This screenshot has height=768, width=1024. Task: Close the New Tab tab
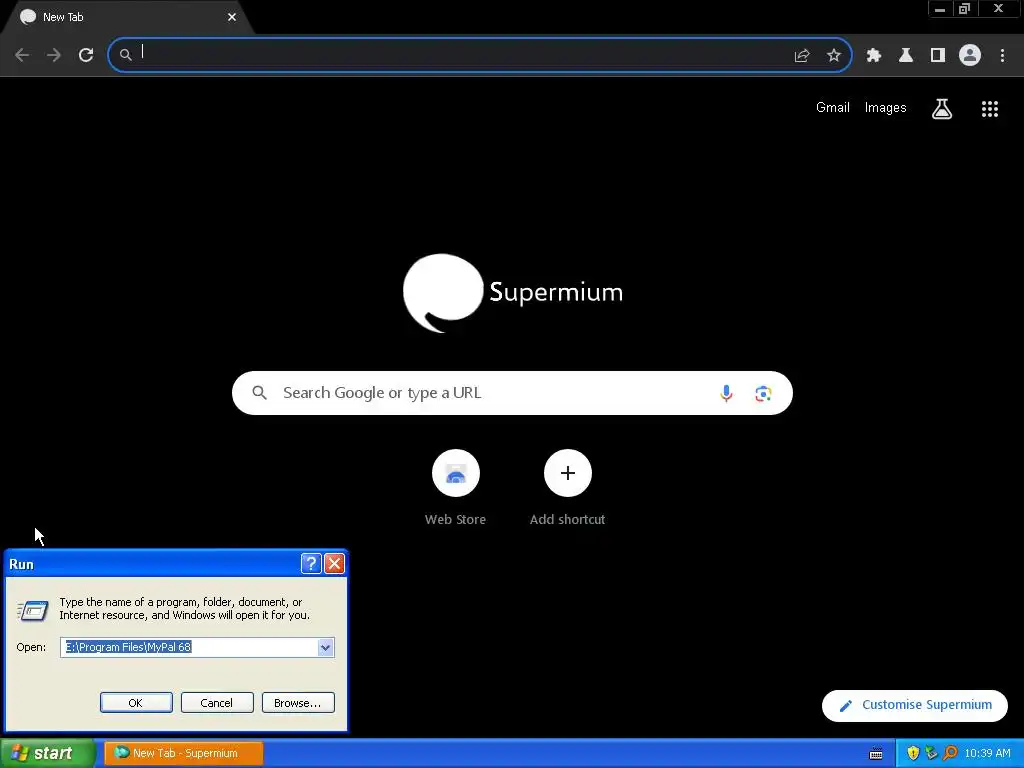tap(232, 17)
